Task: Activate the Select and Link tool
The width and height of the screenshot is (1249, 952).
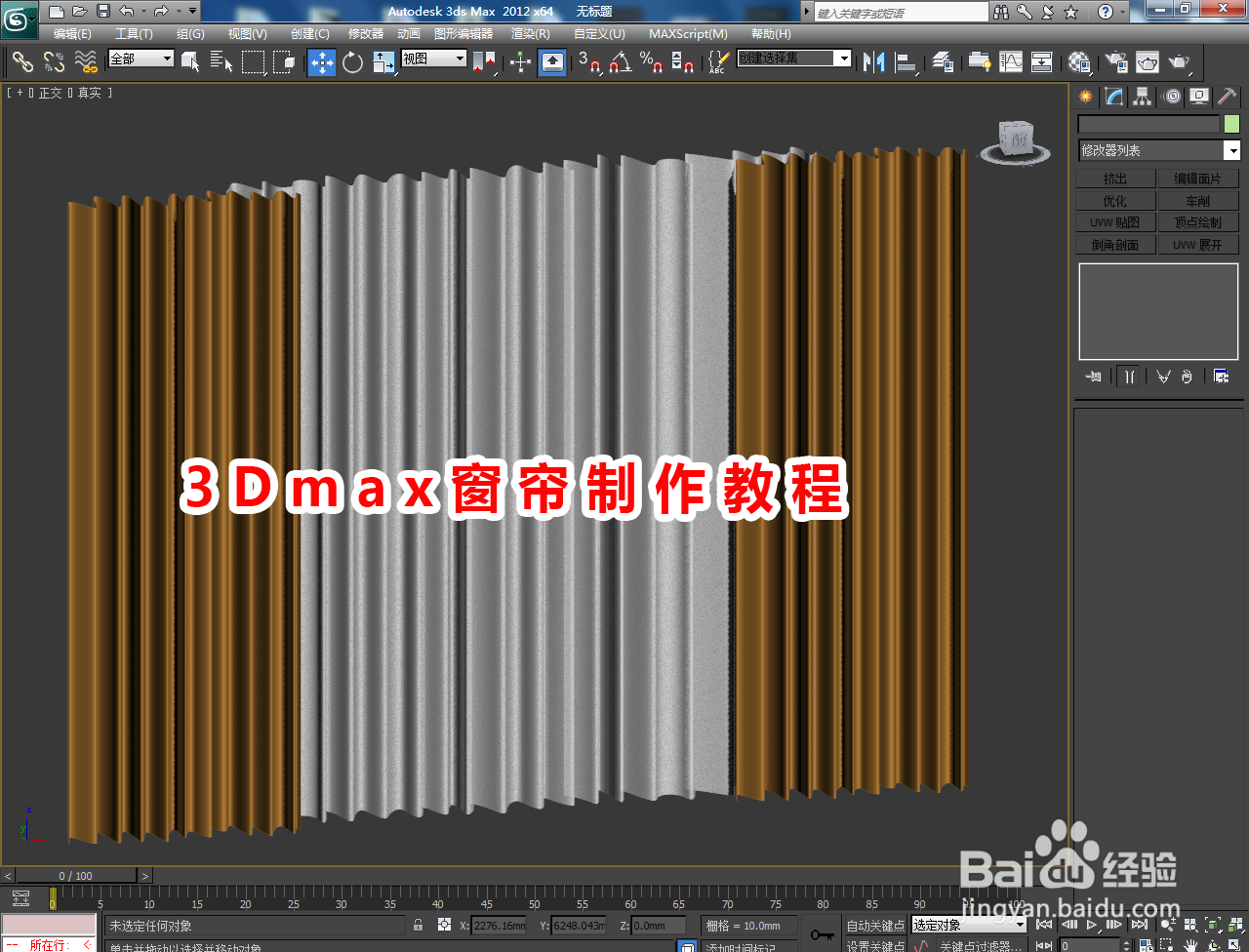Action: [x=22, y=62]
